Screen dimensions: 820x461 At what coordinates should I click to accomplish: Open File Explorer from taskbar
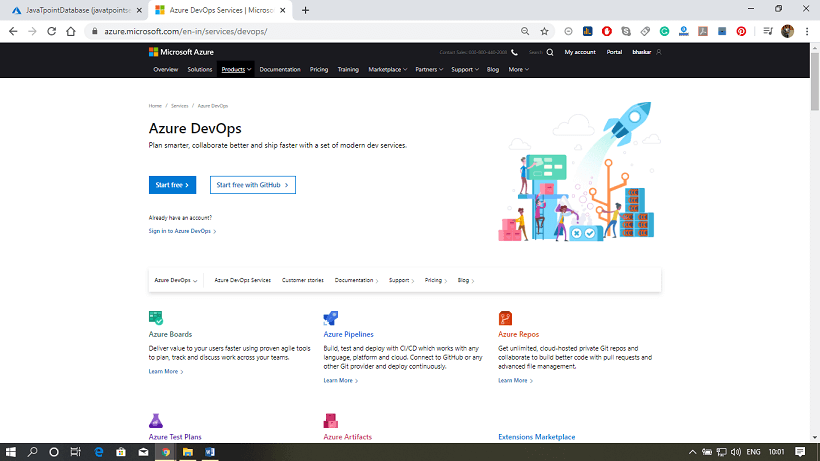coord(188,452)
